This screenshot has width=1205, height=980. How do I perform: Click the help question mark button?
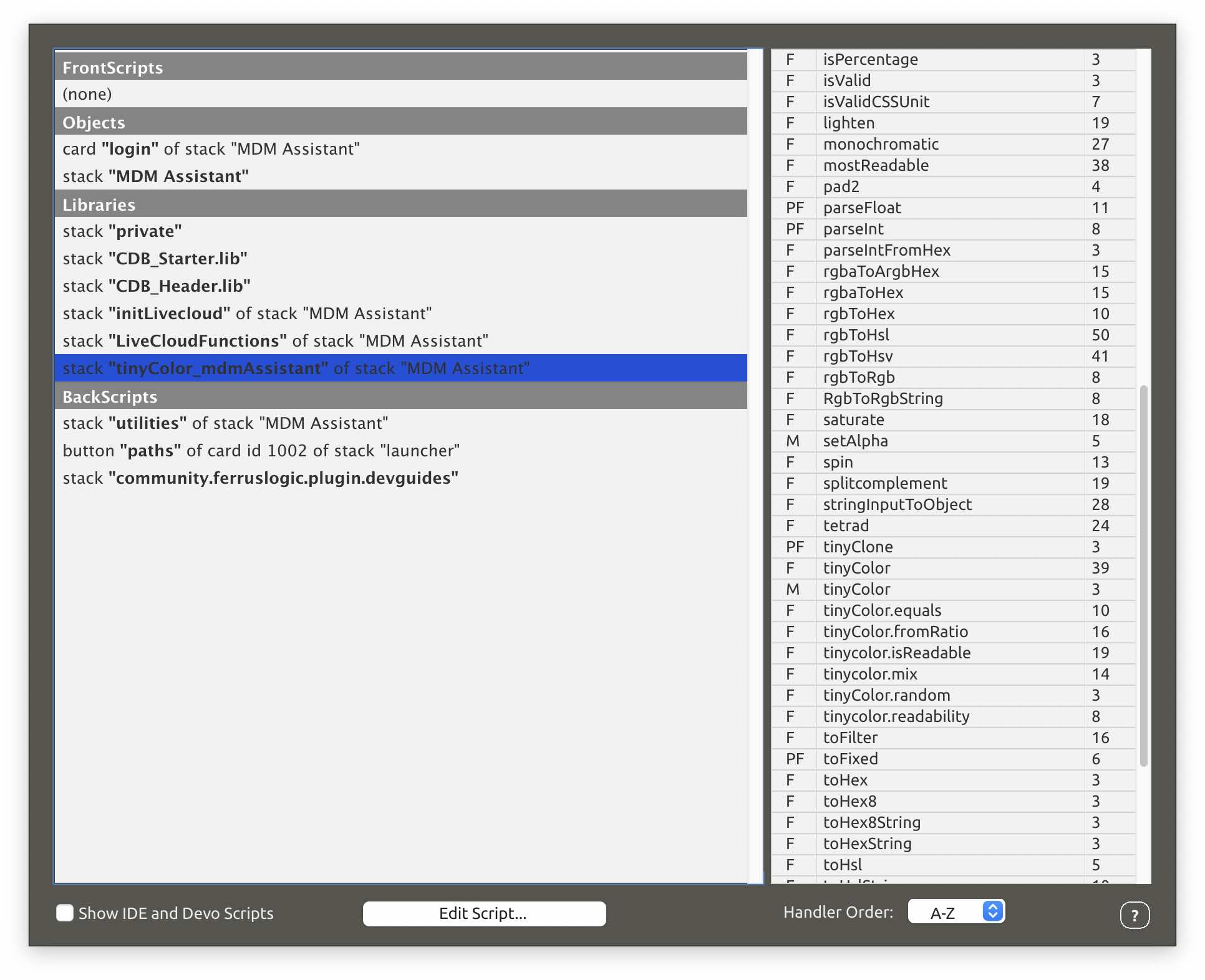pyautogui.click(x=1134, y=915)
